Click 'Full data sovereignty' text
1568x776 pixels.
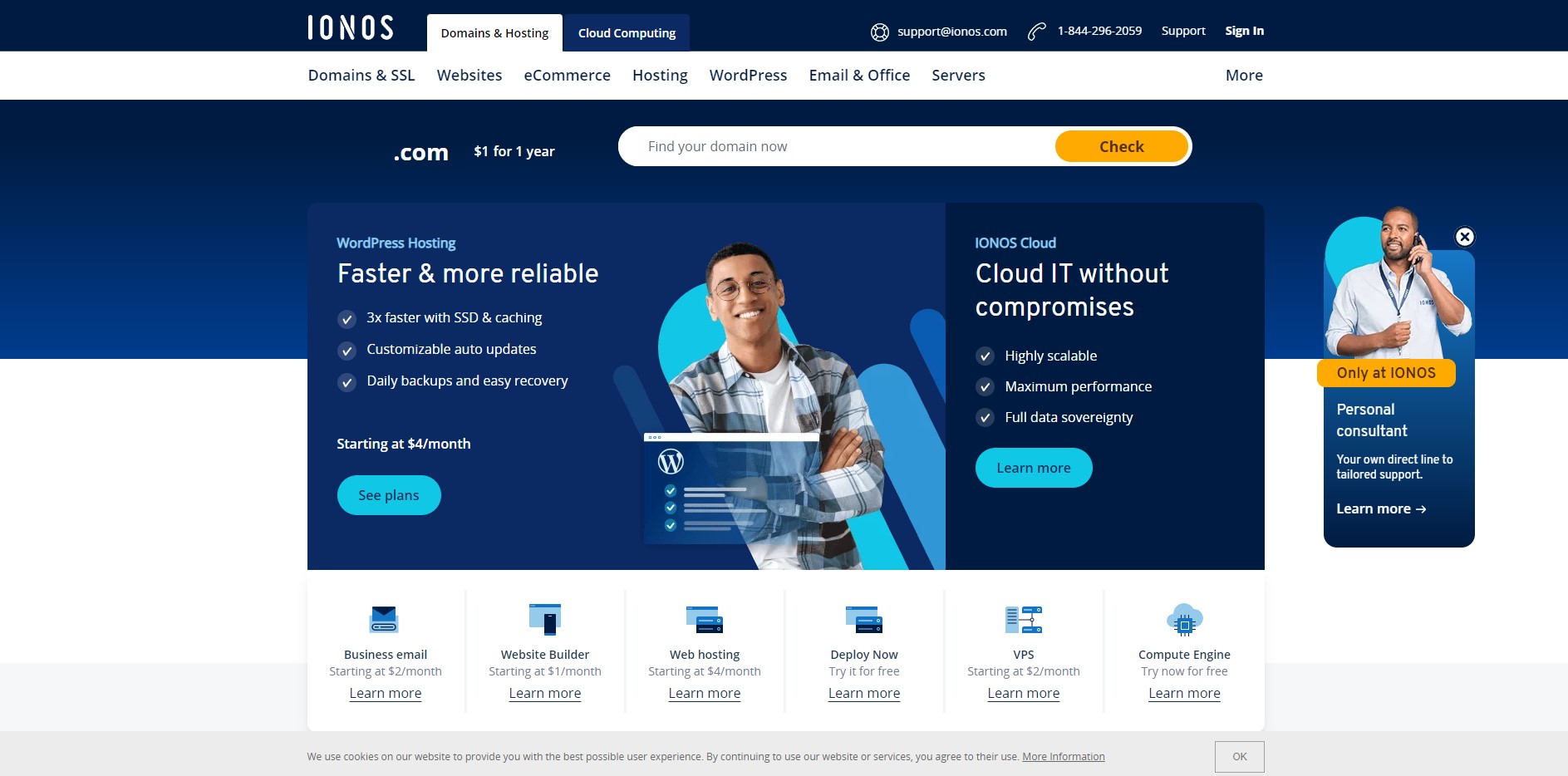point(1069,417)
